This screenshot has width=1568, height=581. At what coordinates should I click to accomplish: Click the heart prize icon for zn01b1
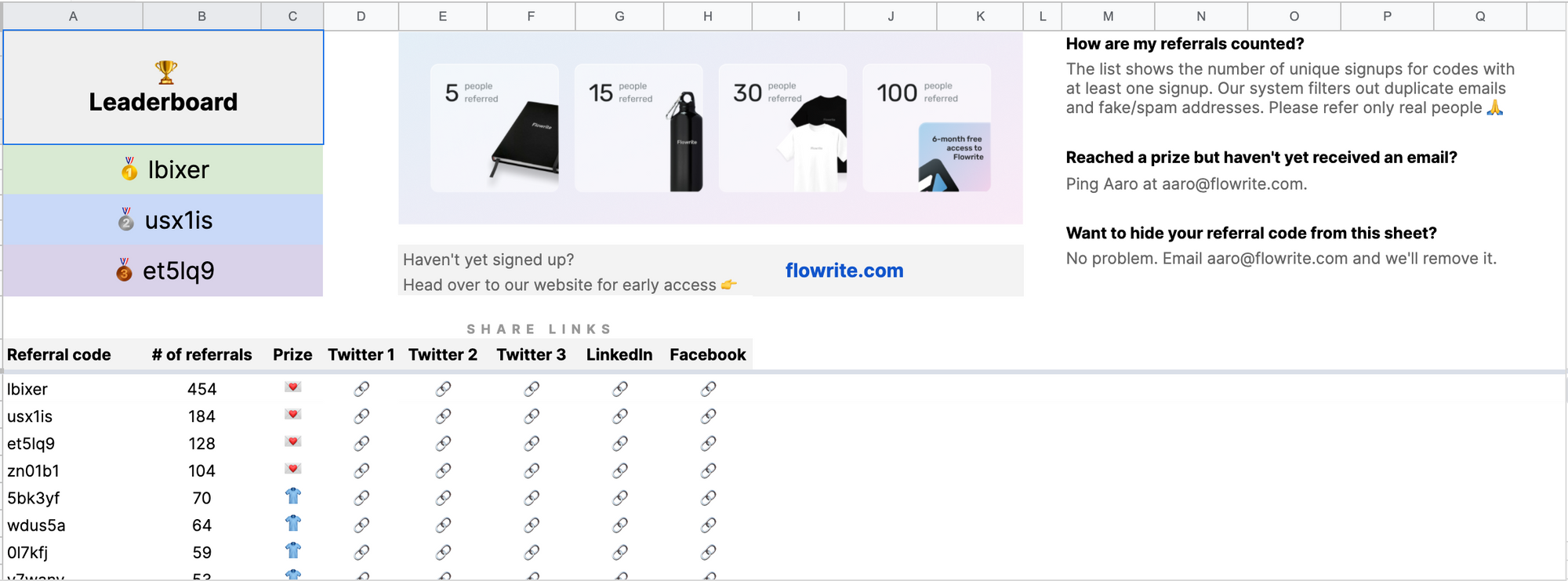pos(292,469)
